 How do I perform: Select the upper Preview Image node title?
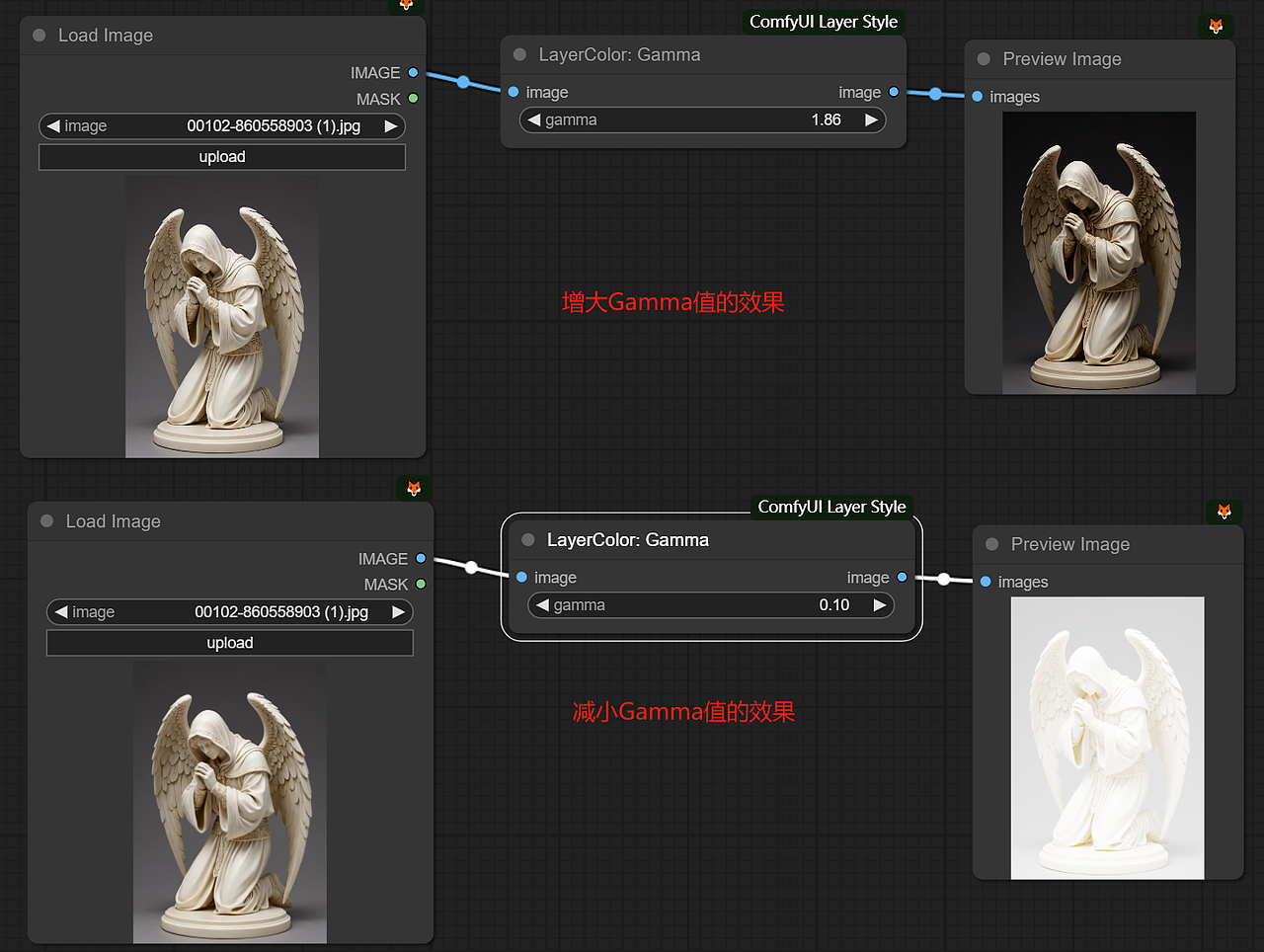coord(1062,59)
